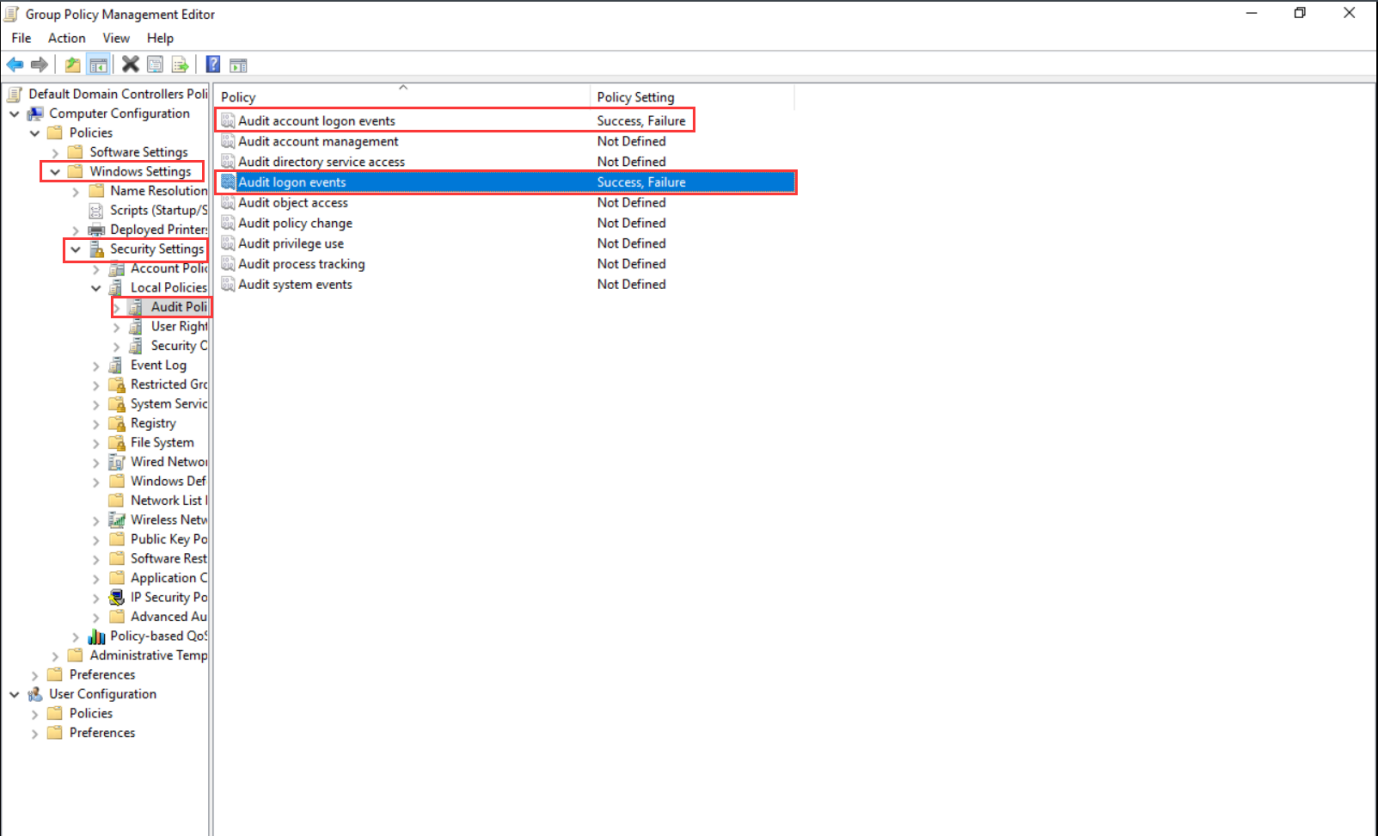Click the Forward arrow in toolbar
This screenshot has width=1378, height=836.
39,65
